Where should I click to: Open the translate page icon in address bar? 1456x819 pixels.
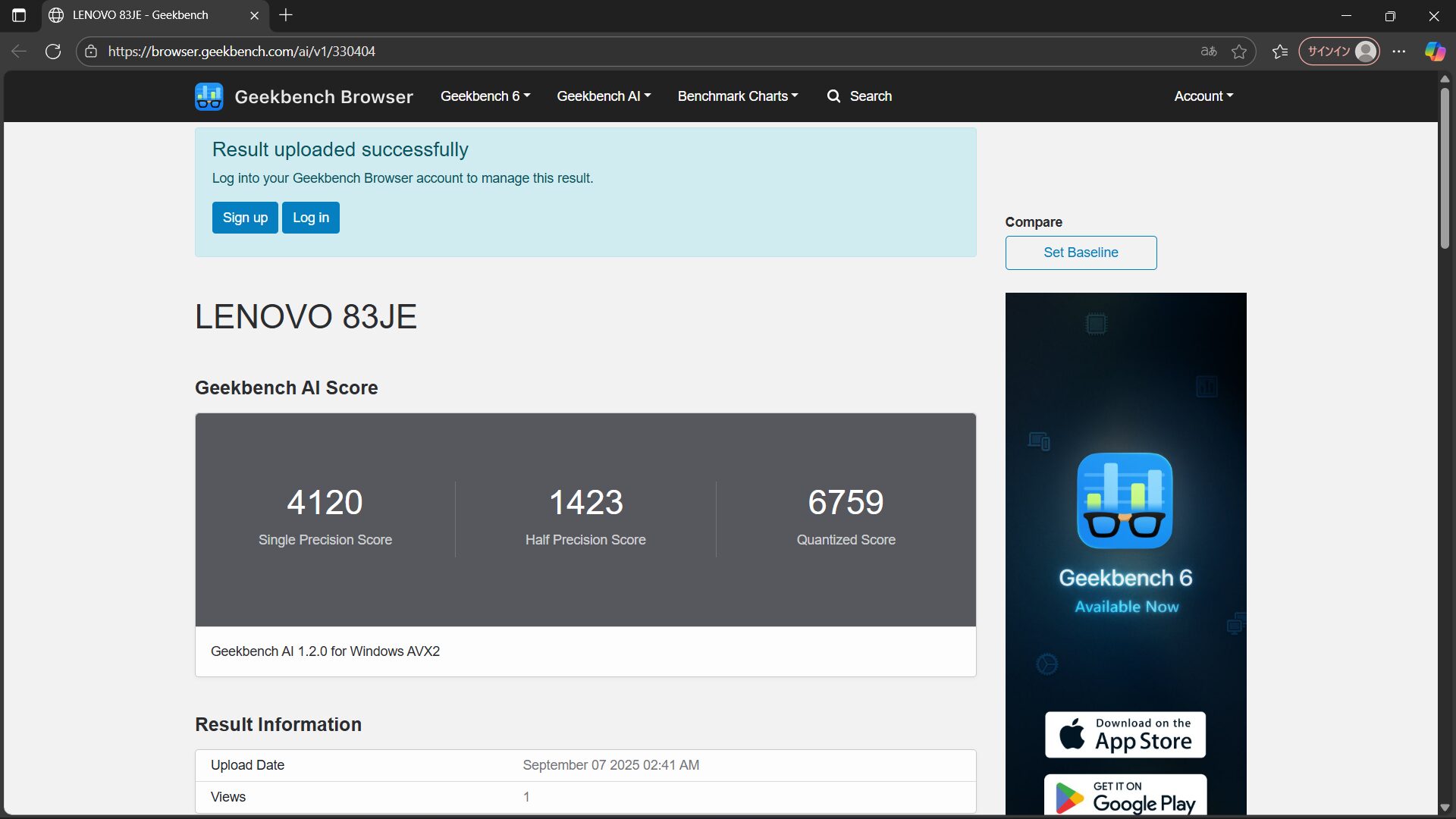pyautogui.click(x=1209, y=52)
